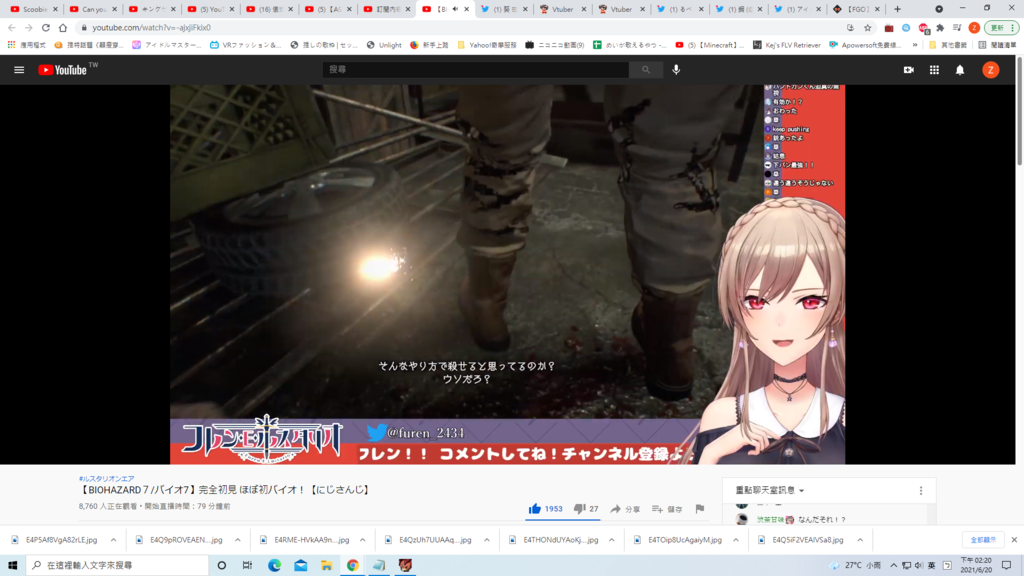Click the video player to pause
This screenshot has height=576, width=1024.
point(507,274)
